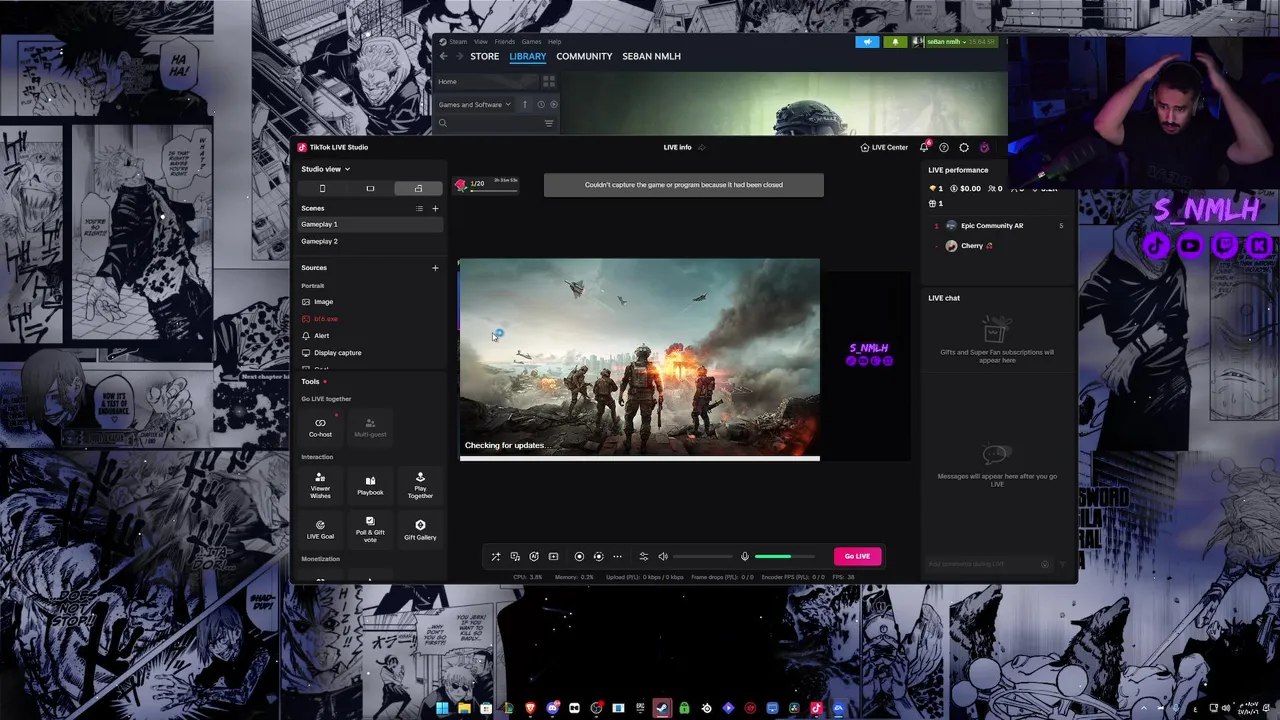Open the LIVE Goal tool
Viewport: 1280px width, 720px height.
tap(320, 529)
